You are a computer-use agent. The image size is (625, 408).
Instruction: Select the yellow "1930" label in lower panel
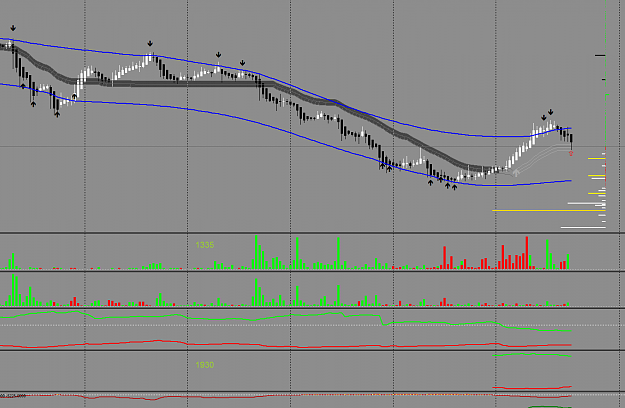coord(205,365)
